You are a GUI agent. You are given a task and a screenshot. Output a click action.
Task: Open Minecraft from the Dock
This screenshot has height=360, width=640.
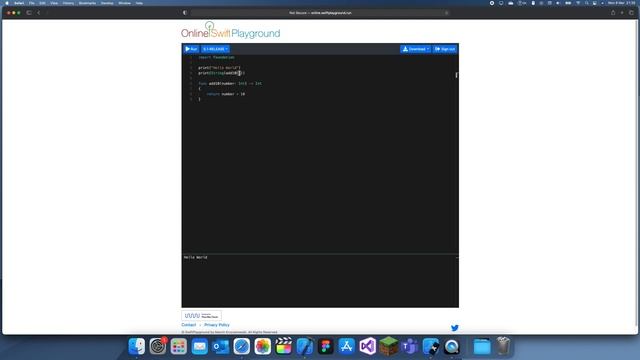click(389, 347)
